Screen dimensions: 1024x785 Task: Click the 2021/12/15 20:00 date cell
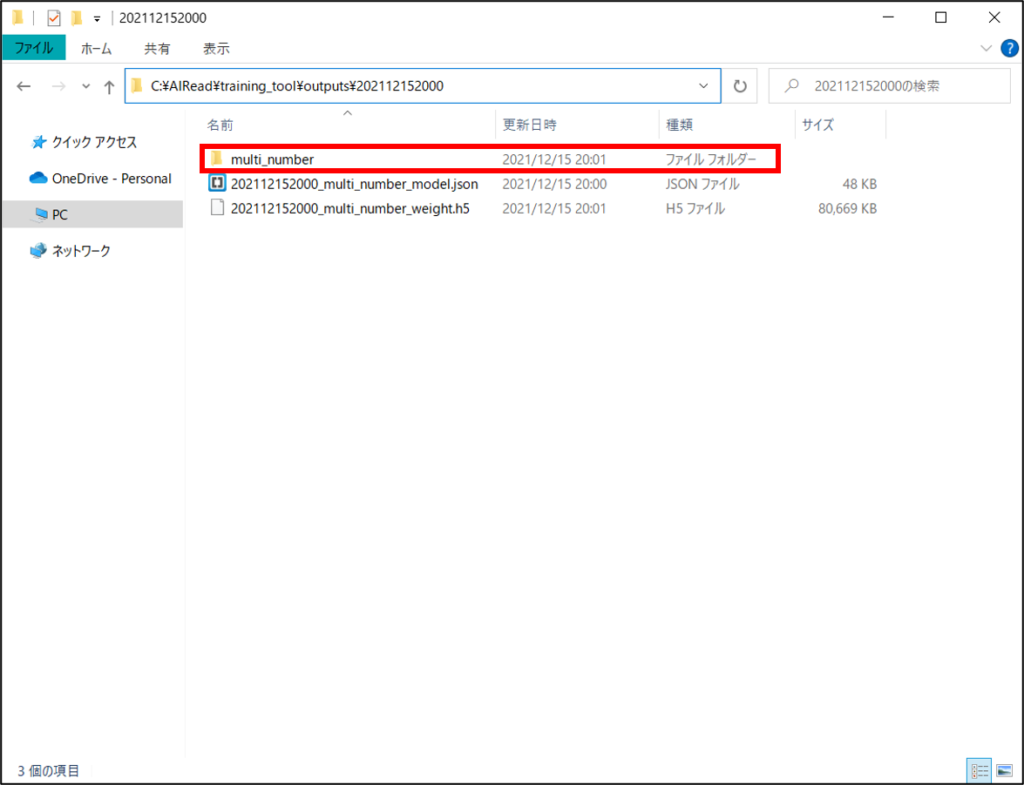554,184
